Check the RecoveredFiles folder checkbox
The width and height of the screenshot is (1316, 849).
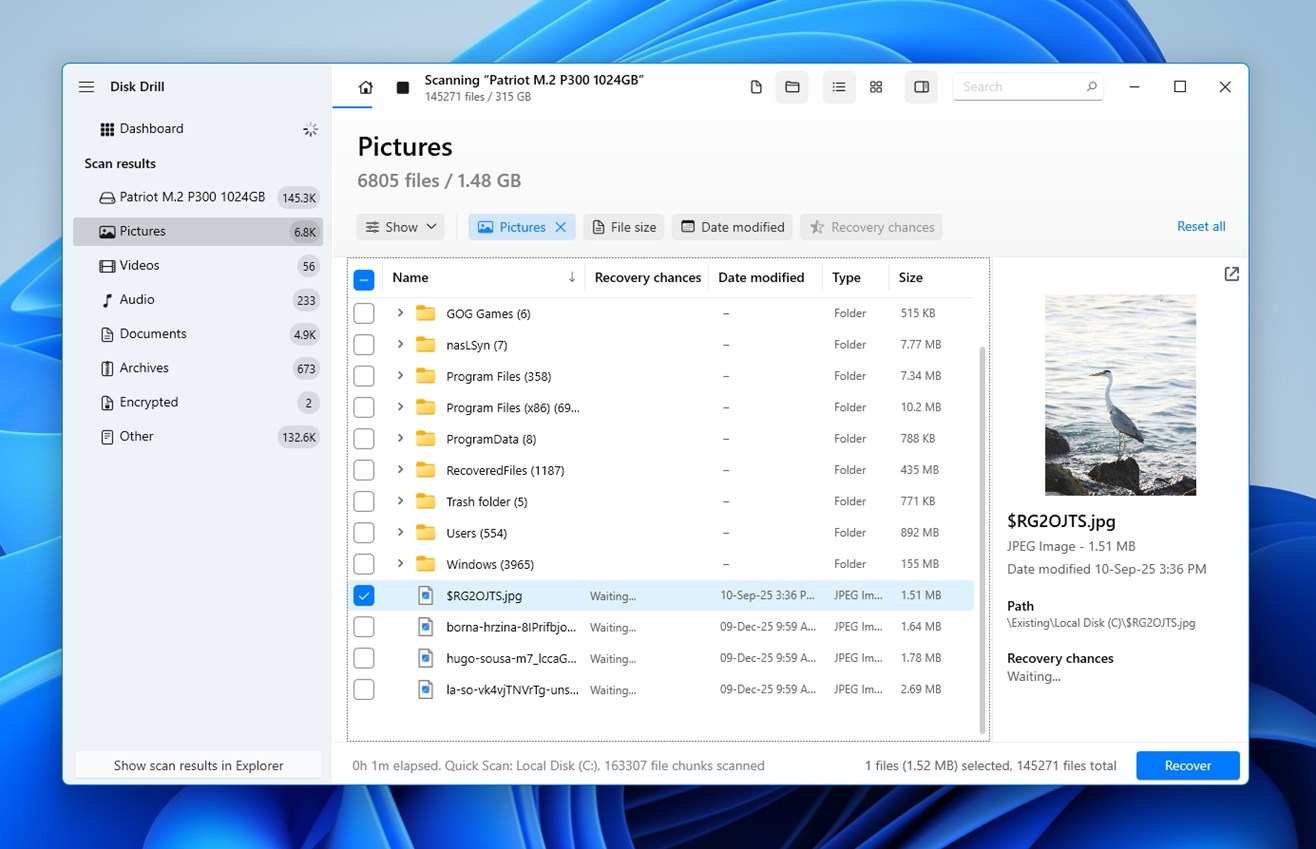click(x=364, y=470)
